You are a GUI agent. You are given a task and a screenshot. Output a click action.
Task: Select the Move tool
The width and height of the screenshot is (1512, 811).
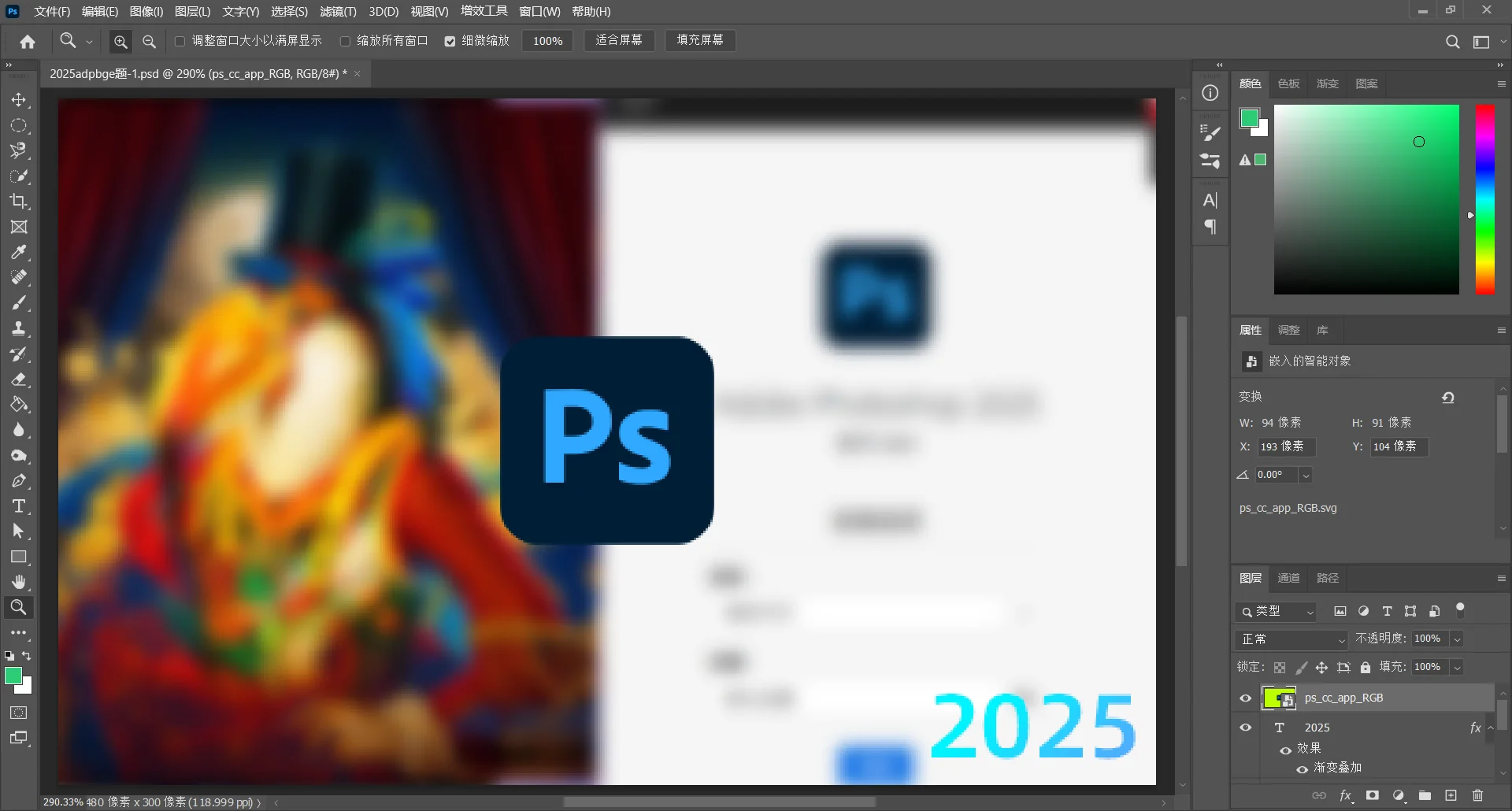(20, 100)
